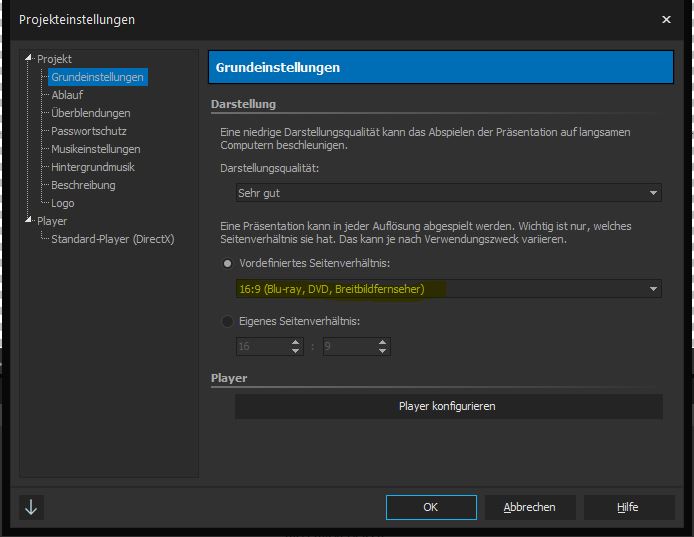Select the Eigenes Seitenverhältnis radio button
The width and height of the screenshot is (694, 537).
click(228, 321)
